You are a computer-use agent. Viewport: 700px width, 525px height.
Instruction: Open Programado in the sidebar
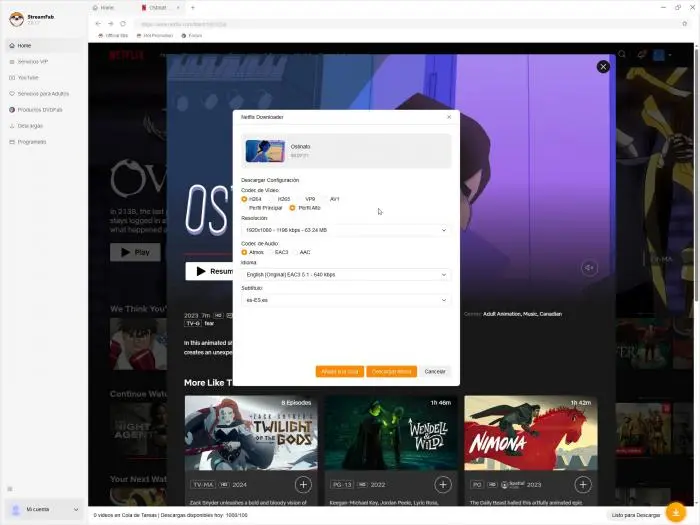click(x=44, y=142)
